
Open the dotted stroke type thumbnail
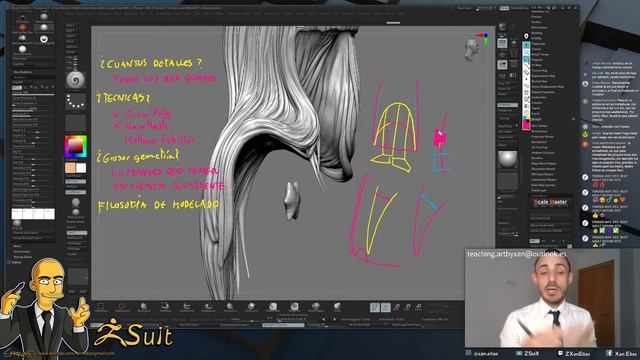(76, 101)
